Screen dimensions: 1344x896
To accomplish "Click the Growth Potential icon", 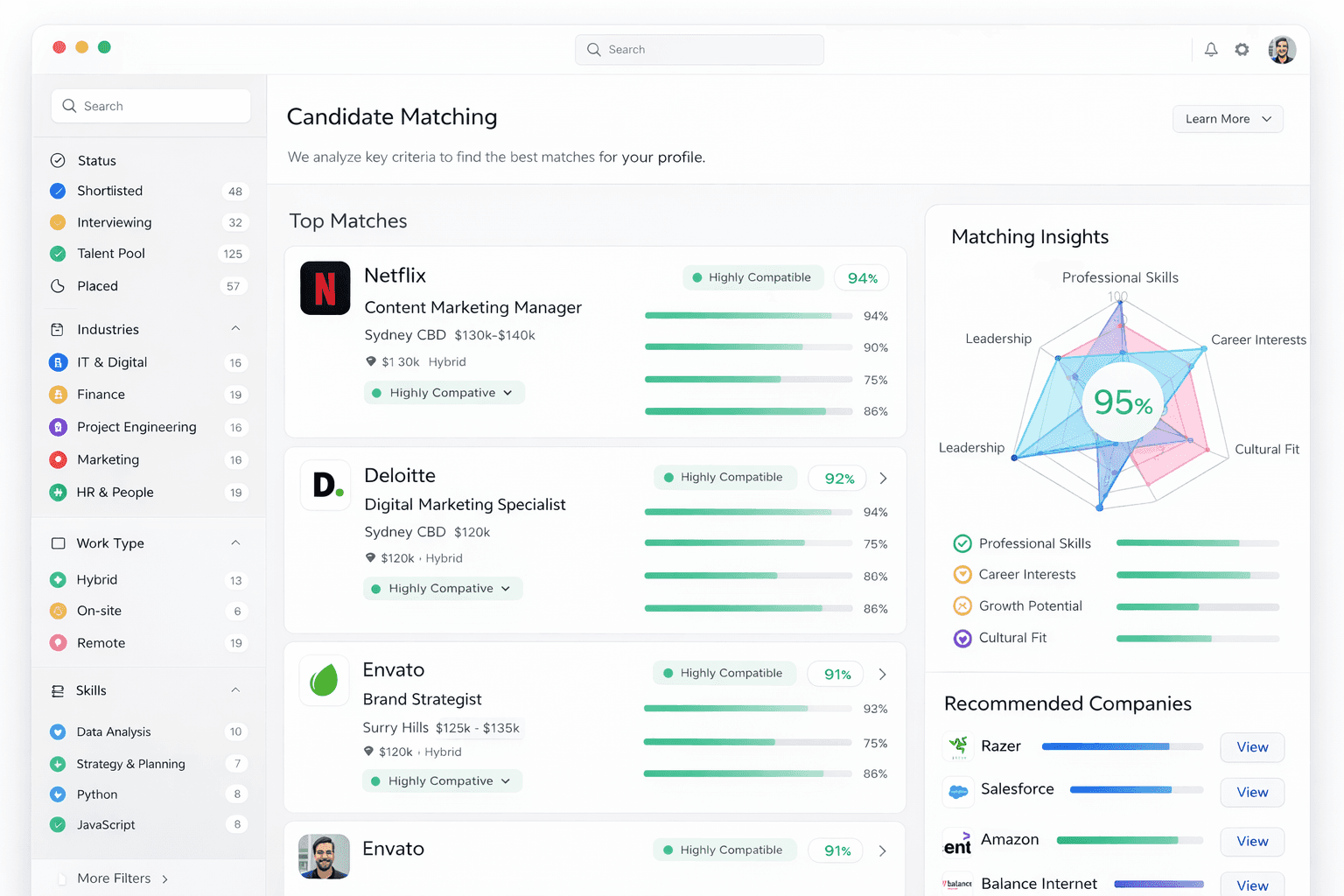I will 962,606.
